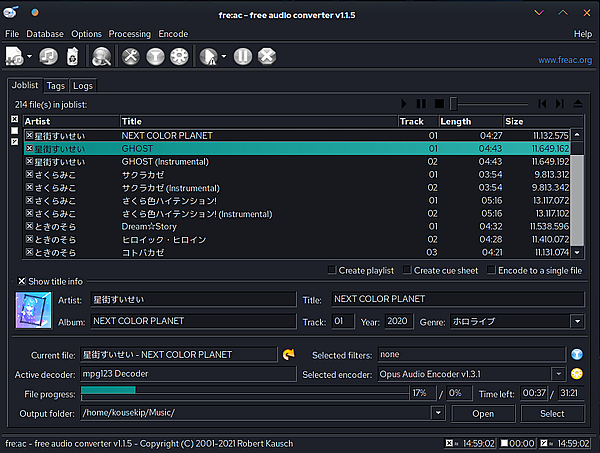The height and width of the screenshot is (453, 600).
Task: Configure signal processing filter toolbar icon
Action: (x=155, y=56)
